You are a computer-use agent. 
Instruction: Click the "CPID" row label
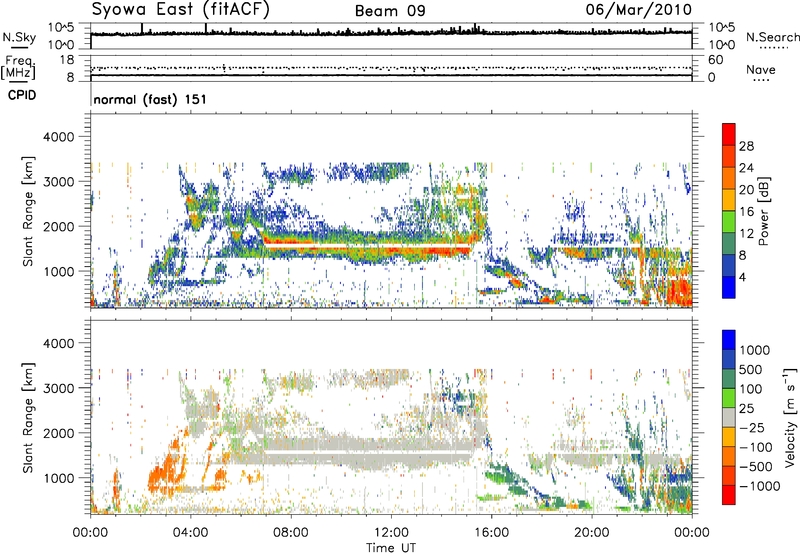(22, 95)
